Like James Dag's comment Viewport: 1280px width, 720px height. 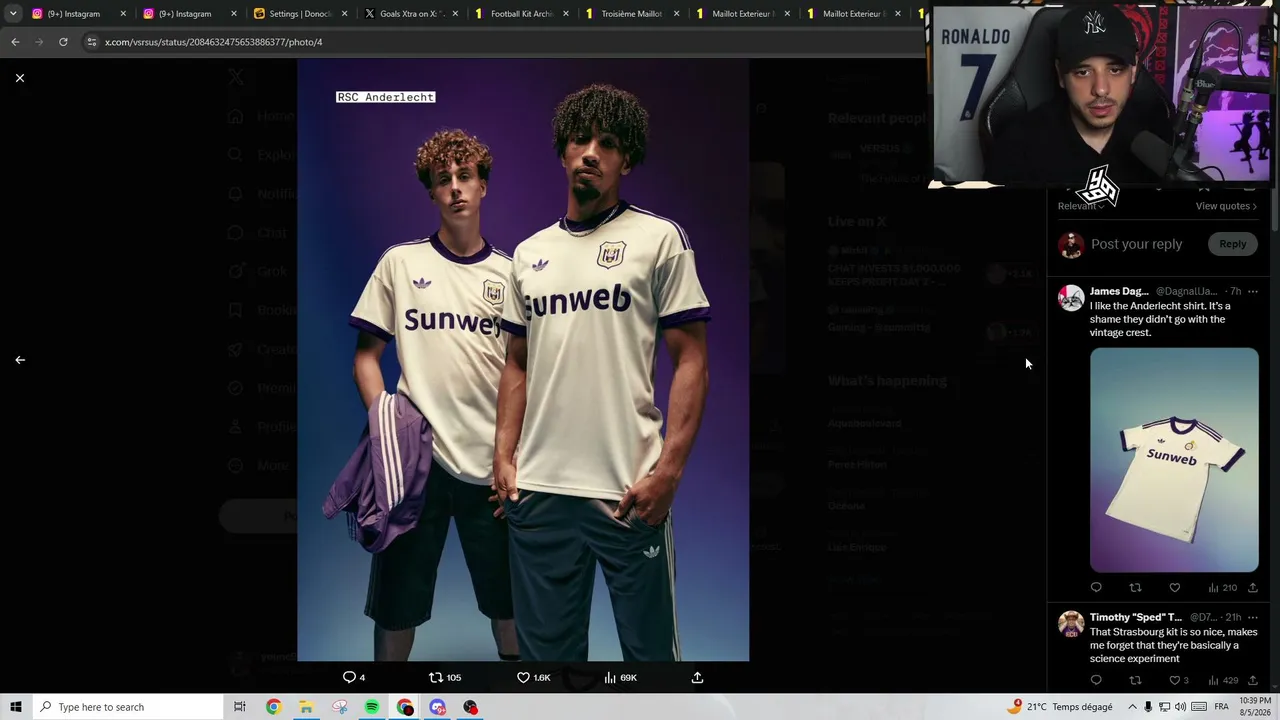[x=1175, y=587]
